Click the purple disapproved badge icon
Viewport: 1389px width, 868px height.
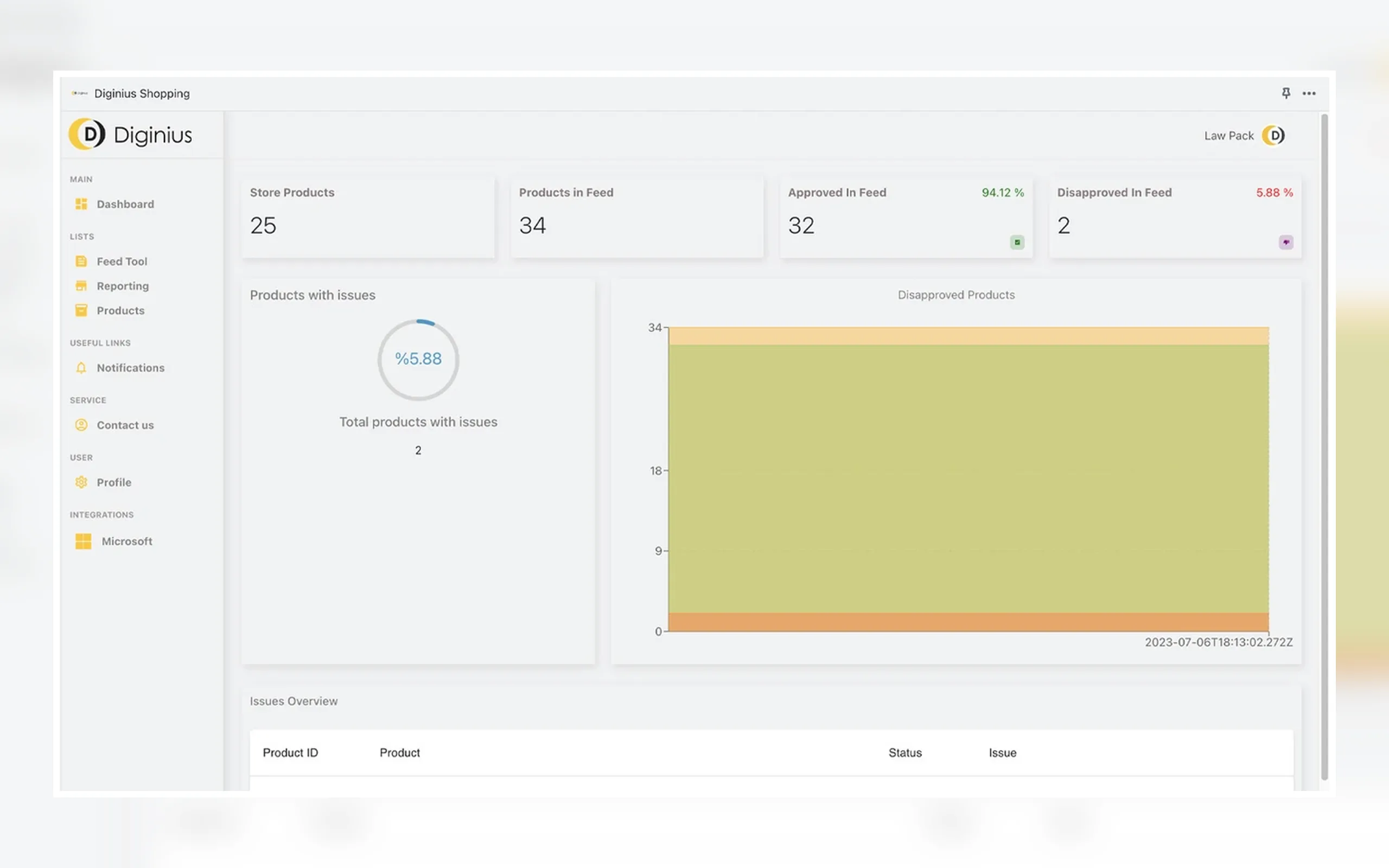(1286, 242)
